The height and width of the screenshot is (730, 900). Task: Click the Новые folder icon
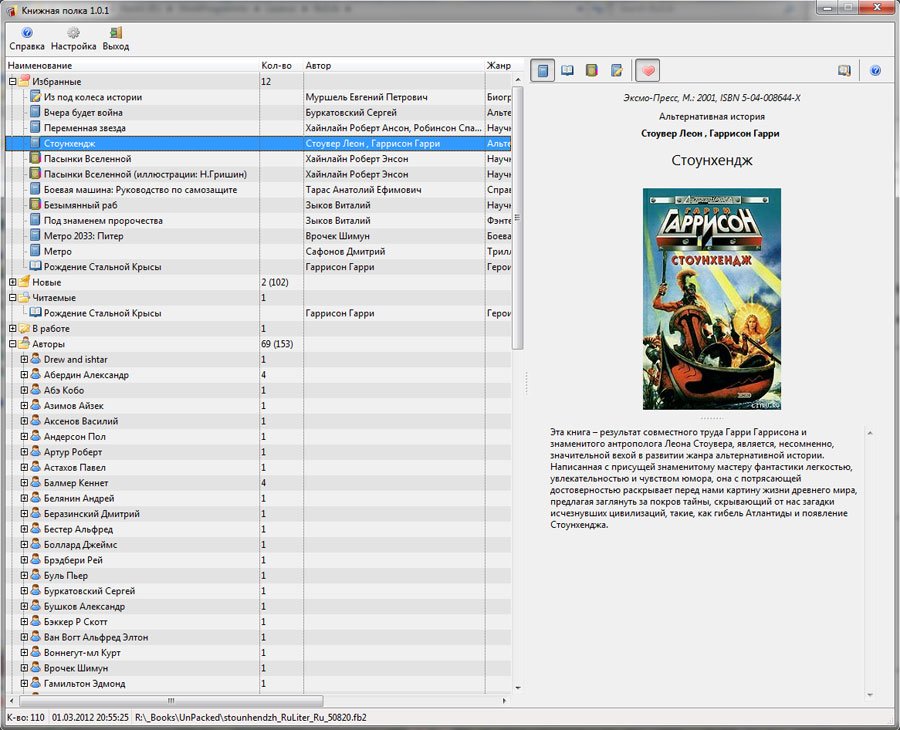coord(24,282)
